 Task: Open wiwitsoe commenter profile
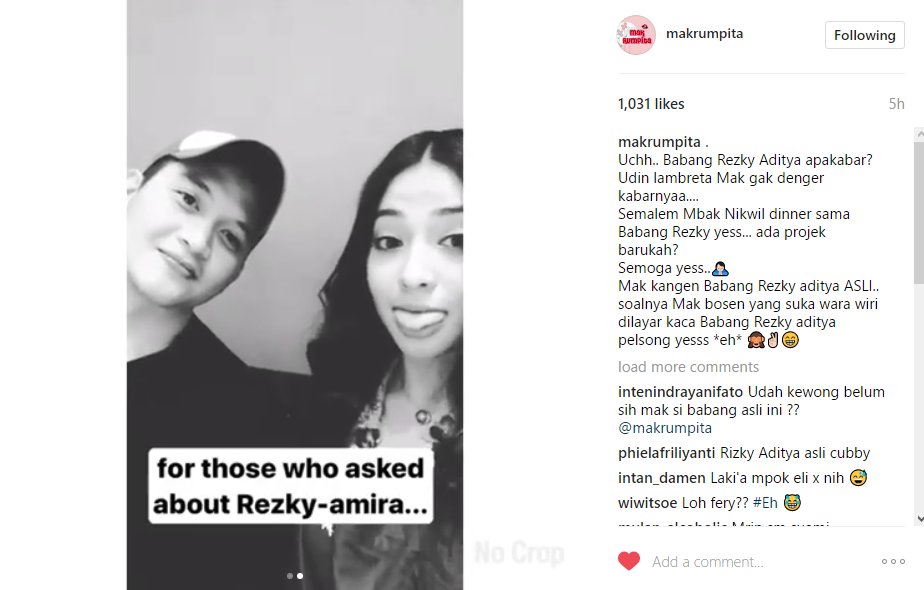[648, 503]
